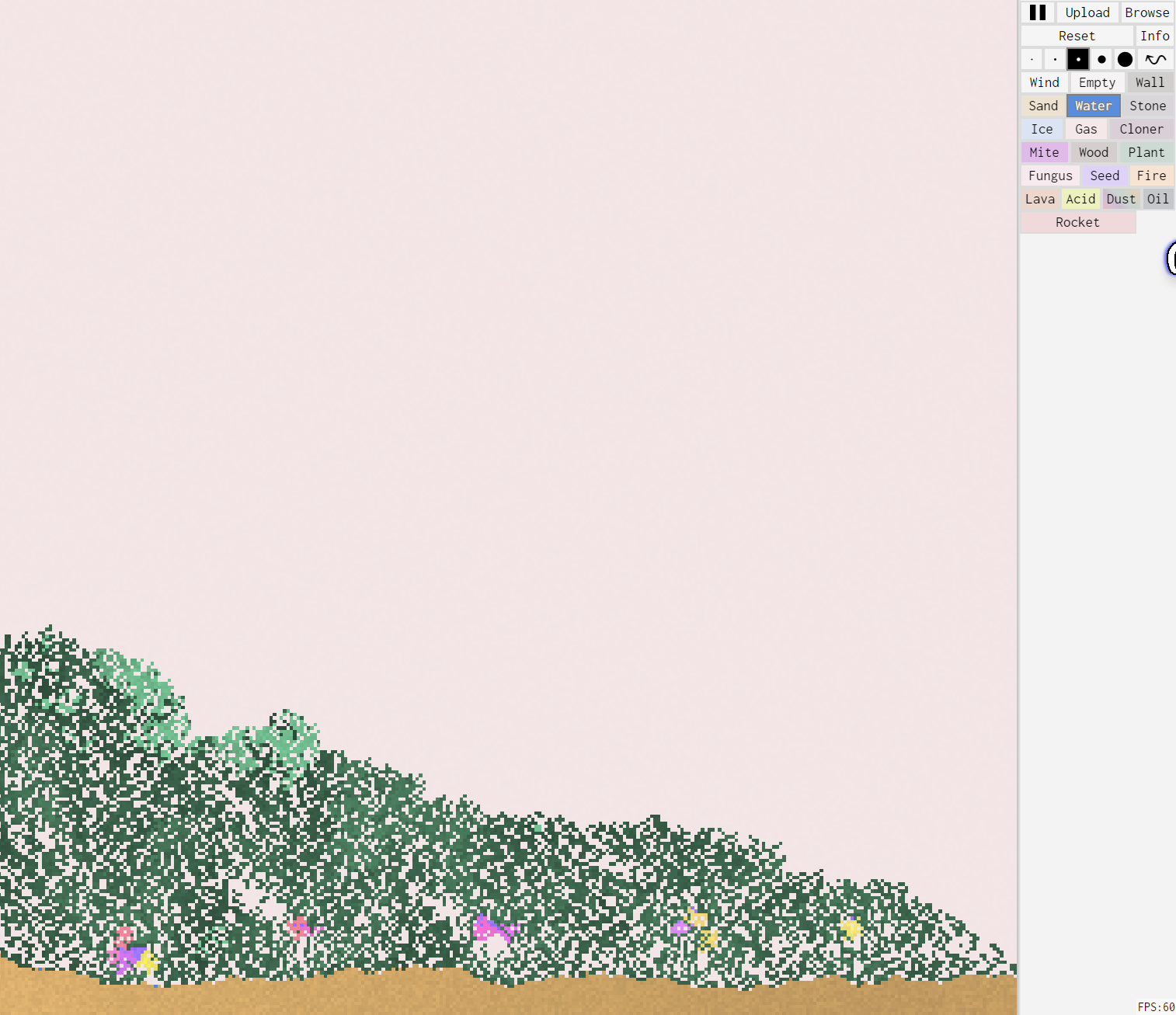The width and height of the screenshot is (1176, 1015).
Task: Pick the Empty eraser element
Action: 1097,82
